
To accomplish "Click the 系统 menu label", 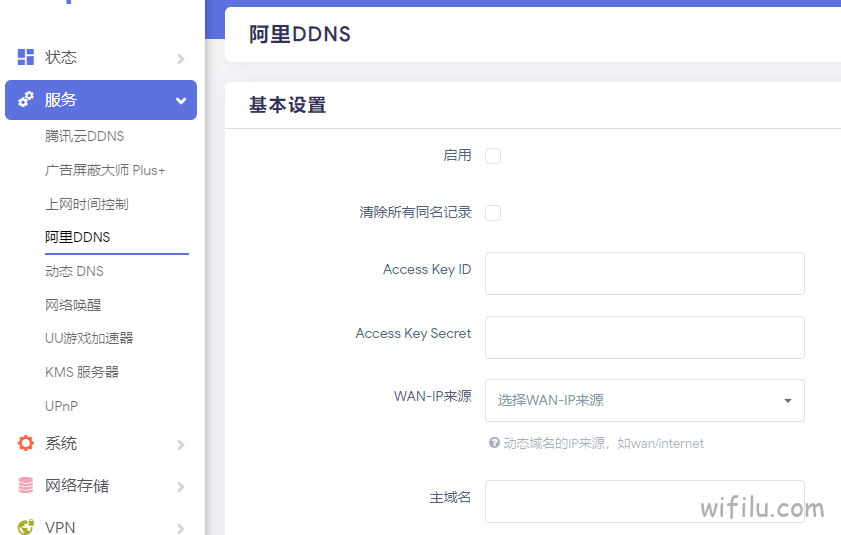I will [x=61, y=443].
